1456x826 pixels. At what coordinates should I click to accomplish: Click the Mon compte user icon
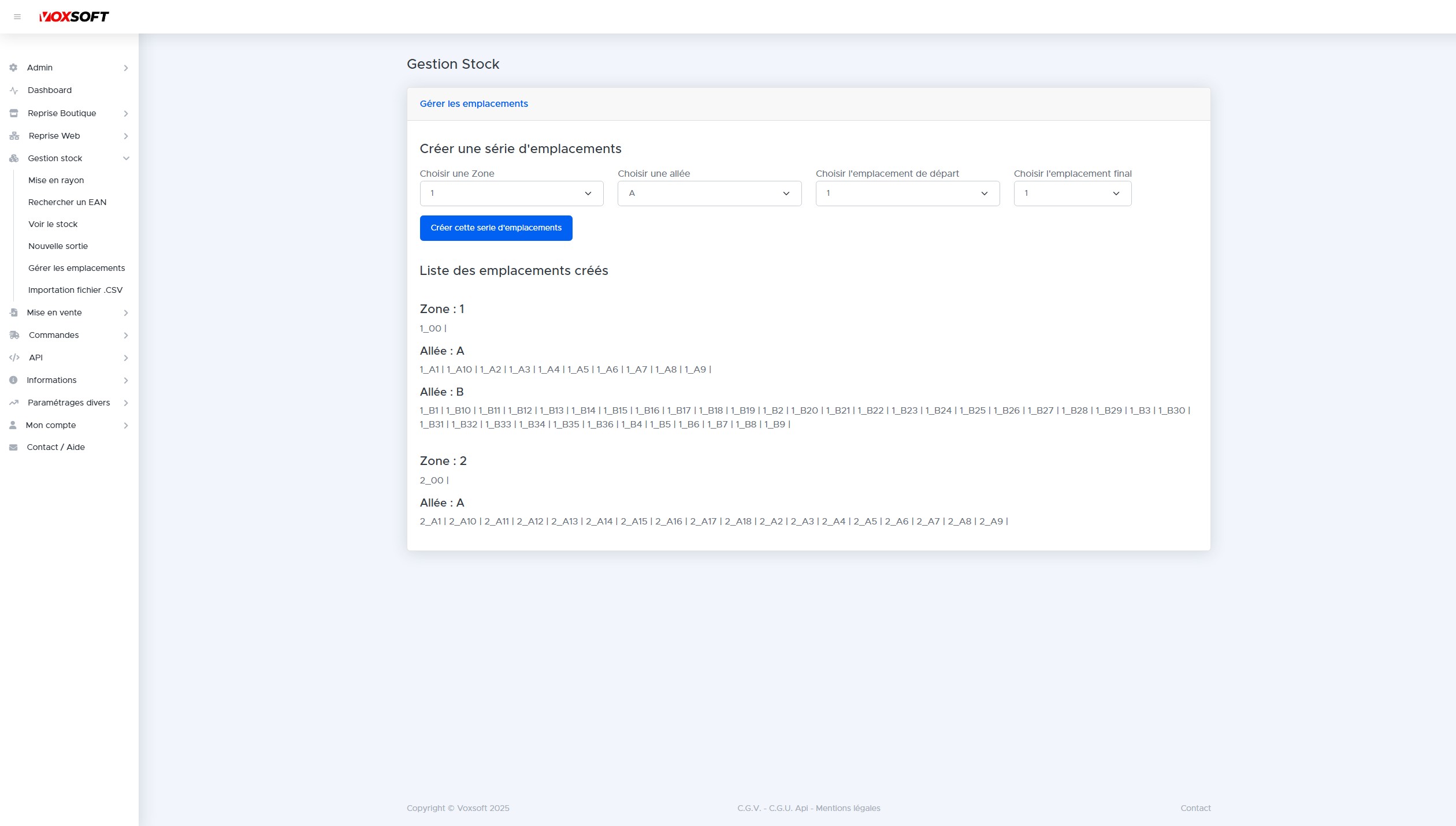[x=13, y=425]
